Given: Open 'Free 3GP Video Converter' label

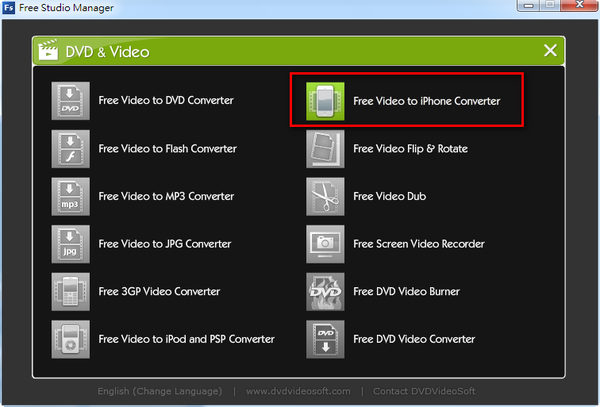Looking at the screenshot, I should coord(159,291).
